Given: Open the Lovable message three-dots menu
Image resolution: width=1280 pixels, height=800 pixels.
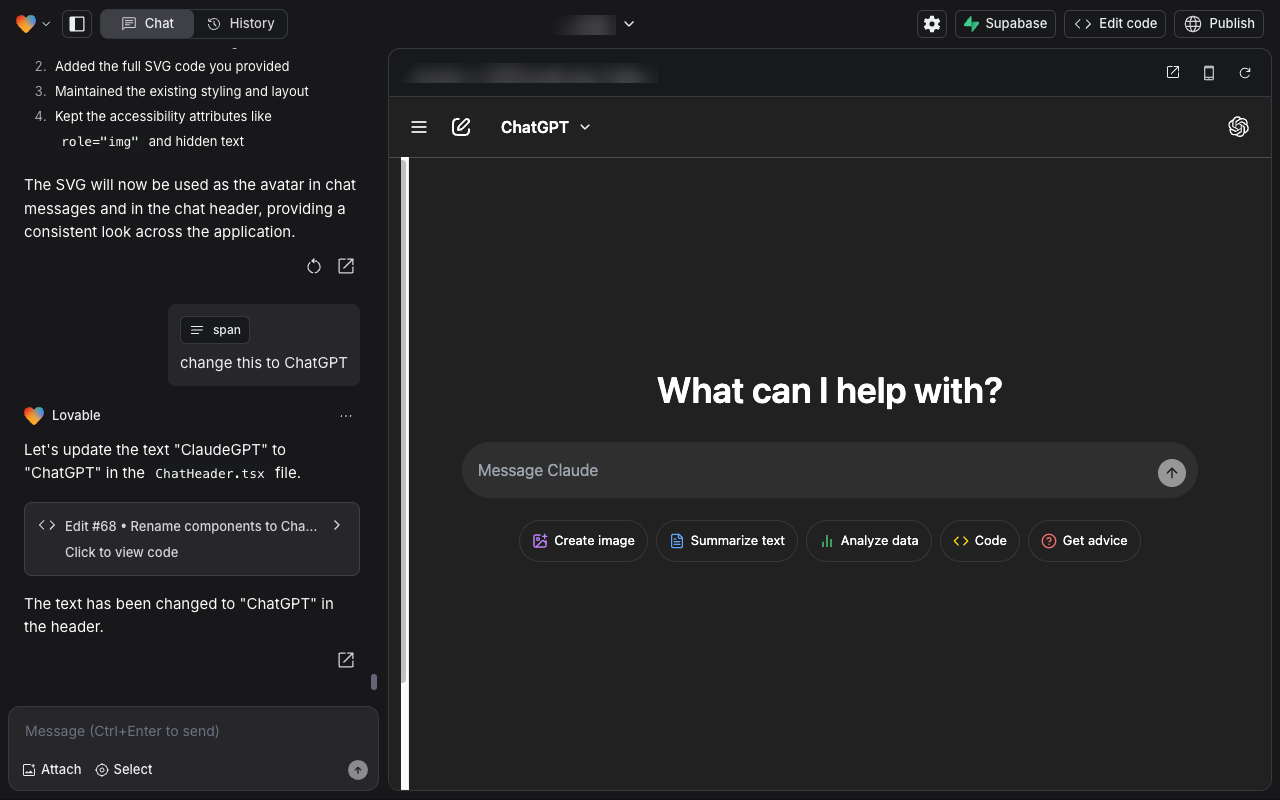Looking at the screenshot, I should click(x=346, y=416).
